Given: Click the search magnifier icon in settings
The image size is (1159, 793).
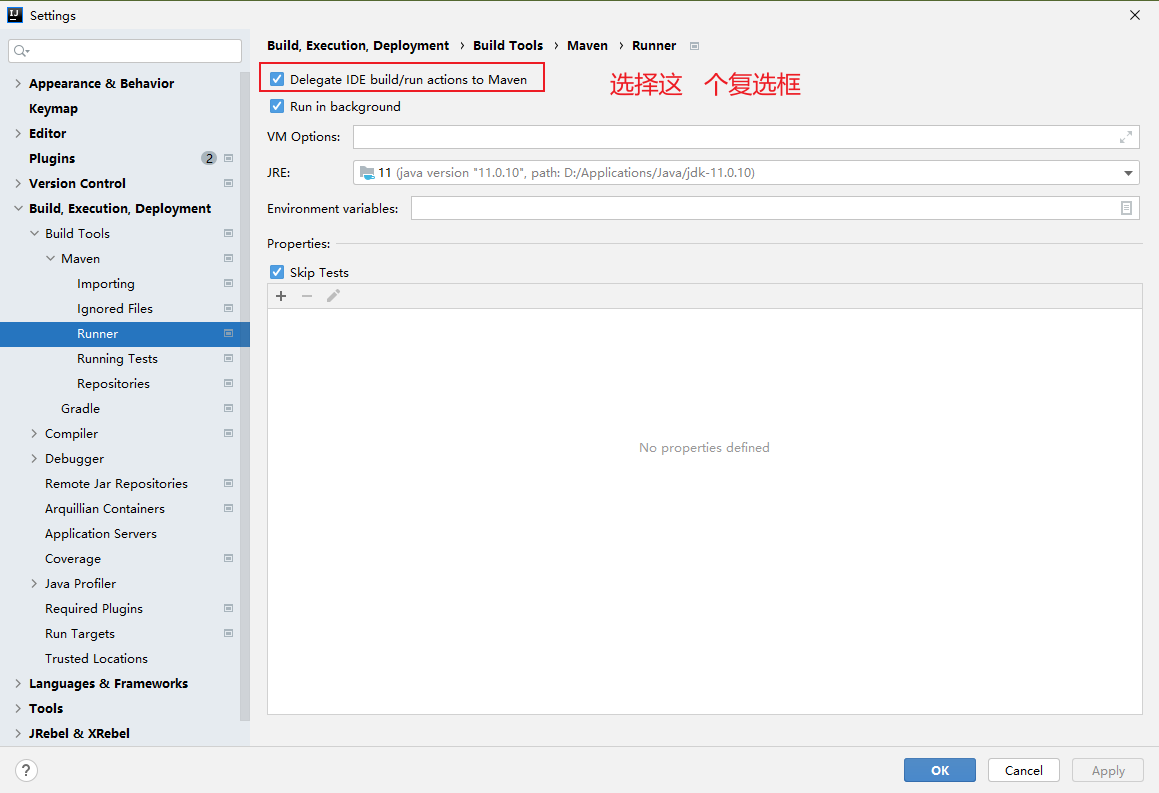Looking at the screenshot, I should [21, 51].
